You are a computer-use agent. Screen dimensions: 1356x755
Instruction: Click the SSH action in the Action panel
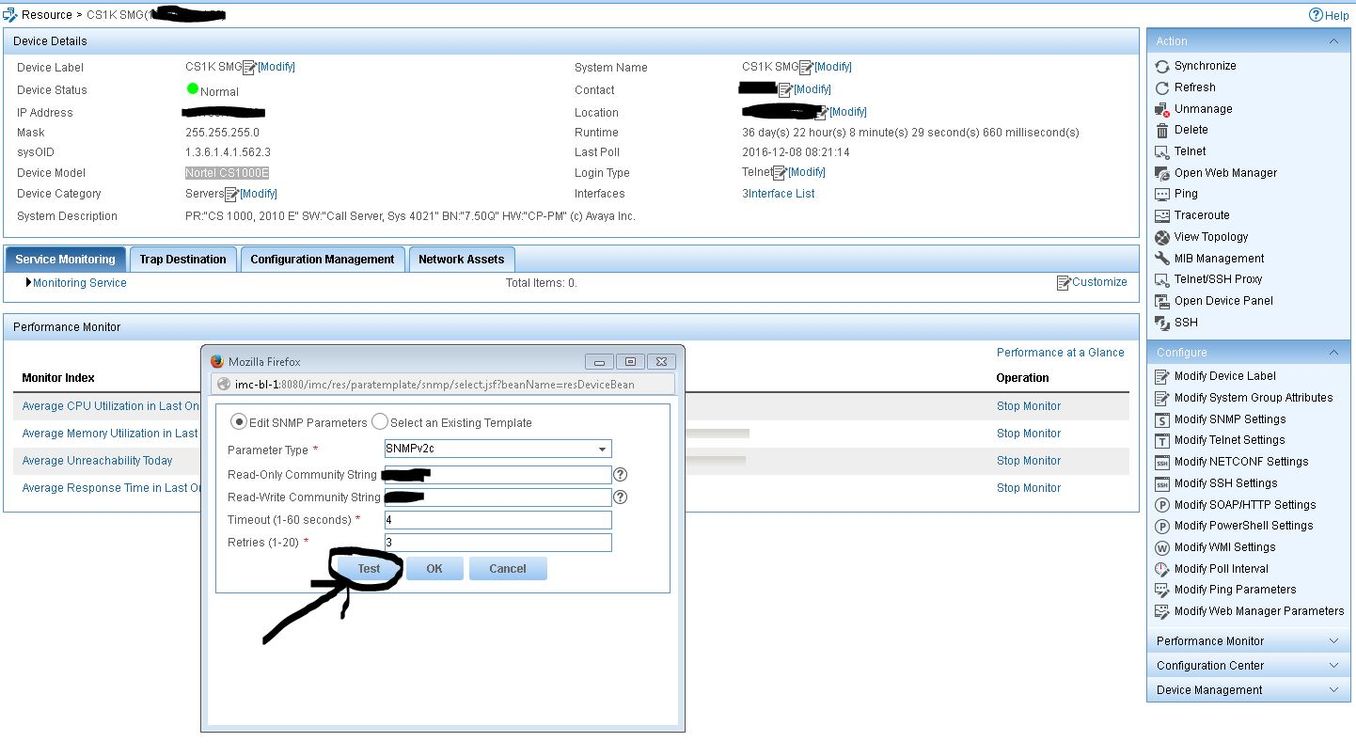(x=1186, y=323)
